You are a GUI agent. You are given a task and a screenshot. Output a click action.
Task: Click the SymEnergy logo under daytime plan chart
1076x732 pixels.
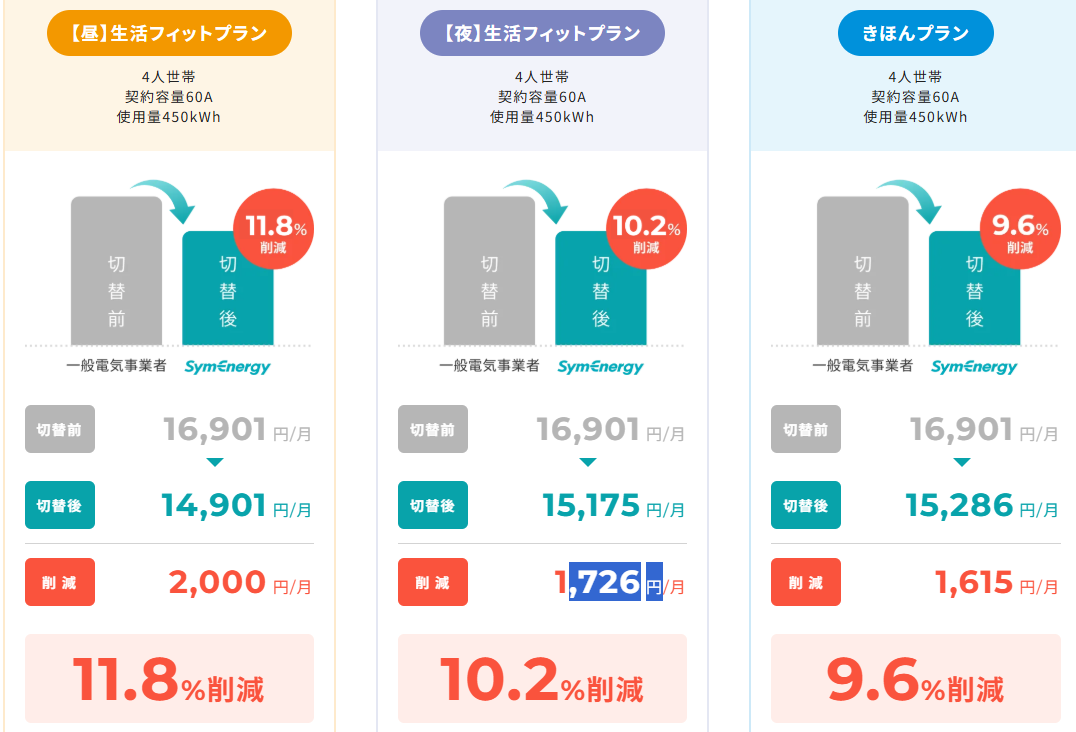pos(227,367)
